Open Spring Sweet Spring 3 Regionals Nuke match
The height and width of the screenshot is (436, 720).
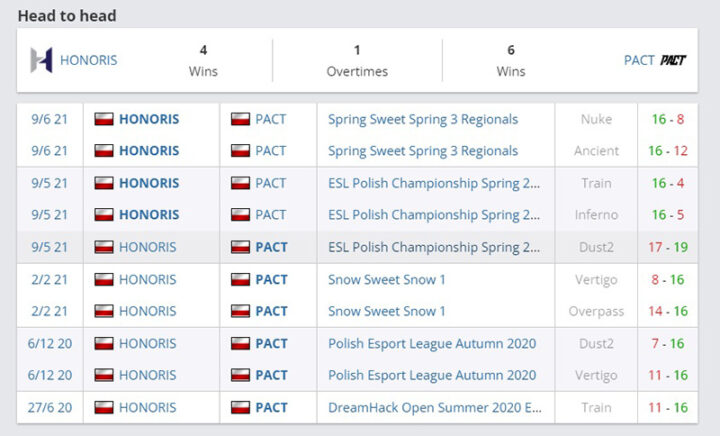tap(423, 119)
